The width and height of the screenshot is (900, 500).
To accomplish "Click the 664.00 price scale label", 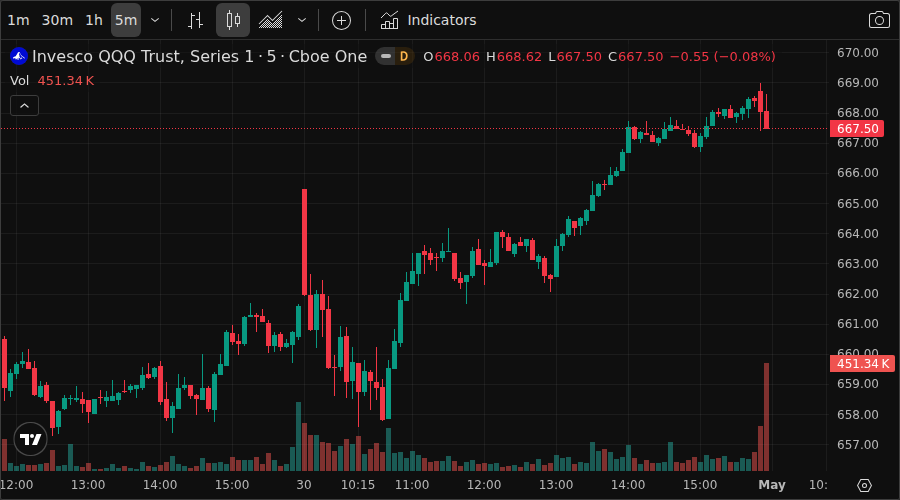I will pyautogui.click(x=858, y=234).
